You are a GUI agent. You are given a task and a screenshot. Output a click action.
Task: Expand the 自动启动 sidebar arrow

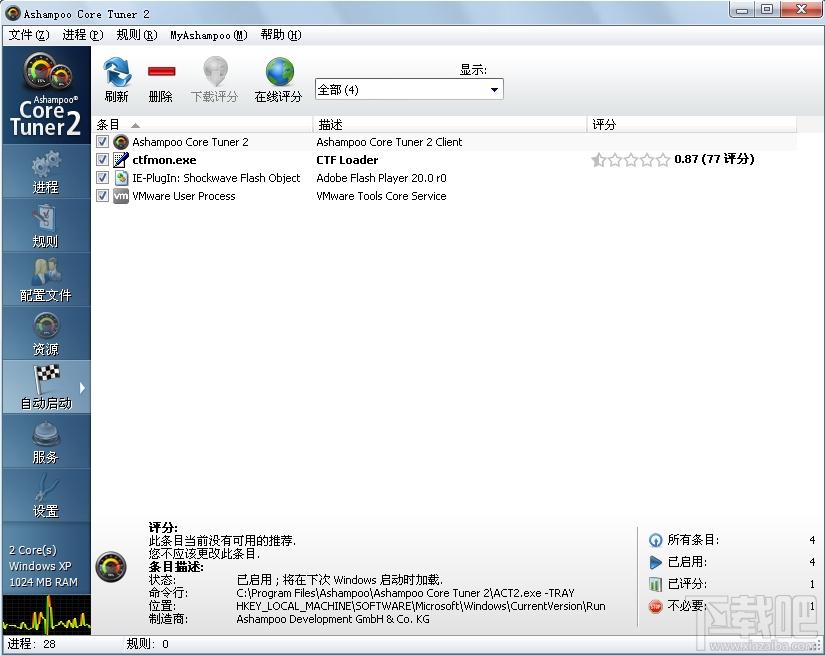(83, 388)
